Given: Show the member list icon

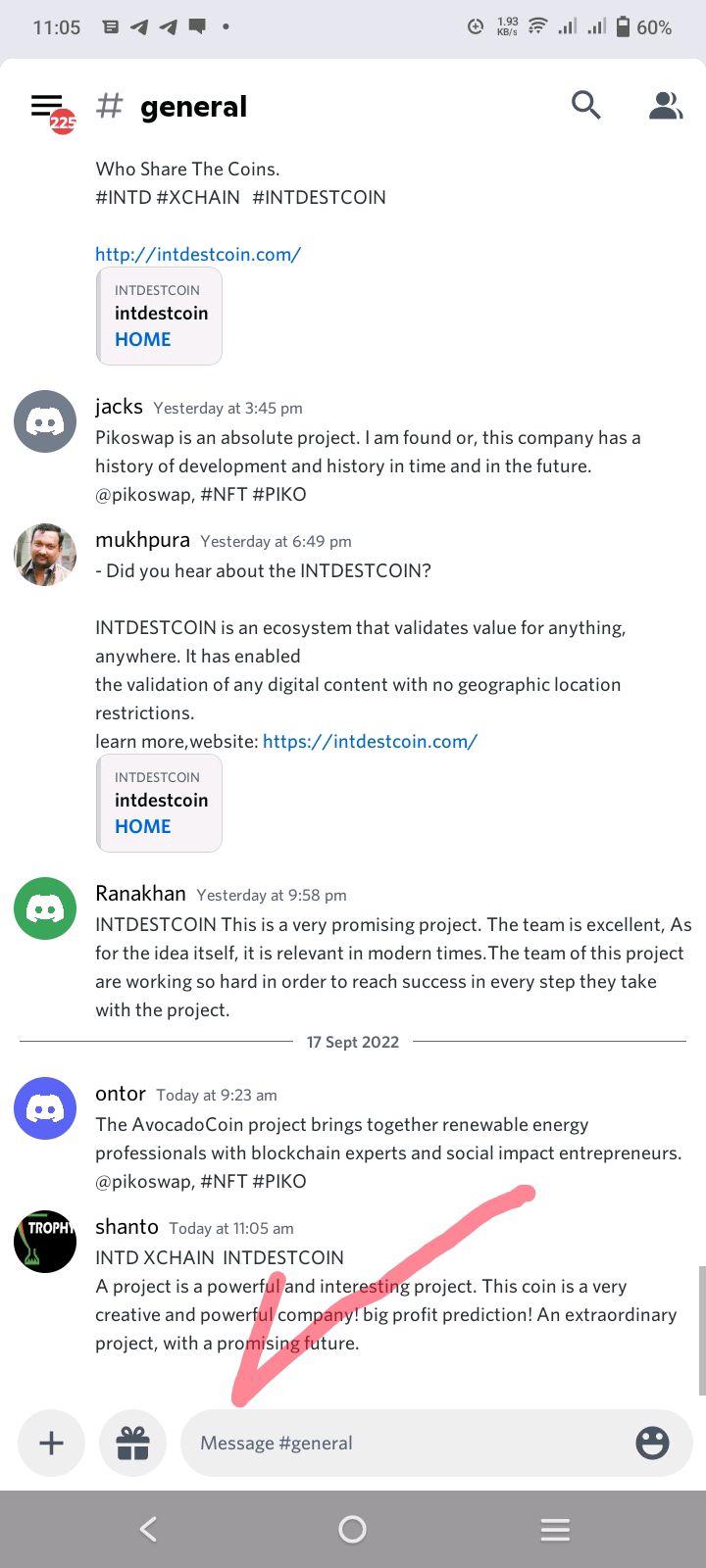Looking at the screenshot, I should click(665, 105).
